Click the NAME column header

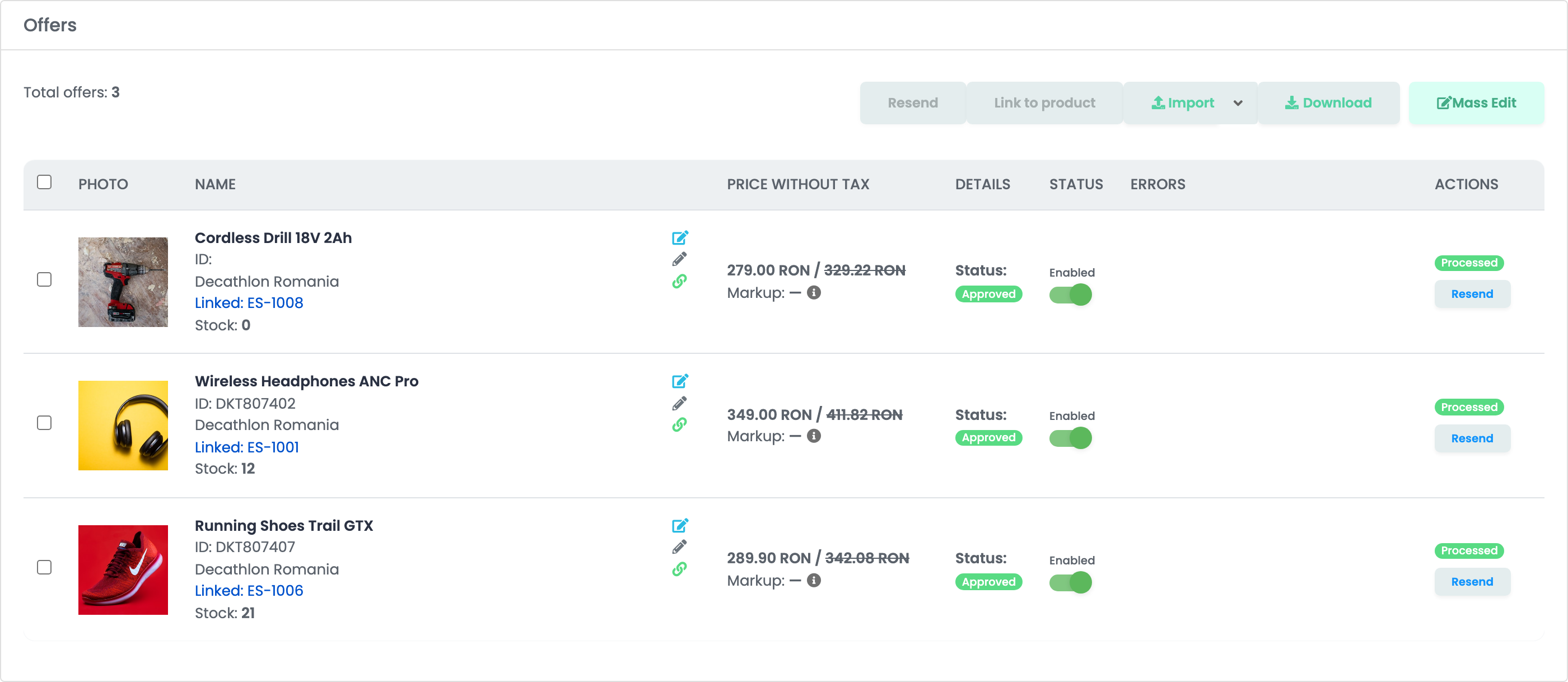pyautogui.click(x=215, y=184)
